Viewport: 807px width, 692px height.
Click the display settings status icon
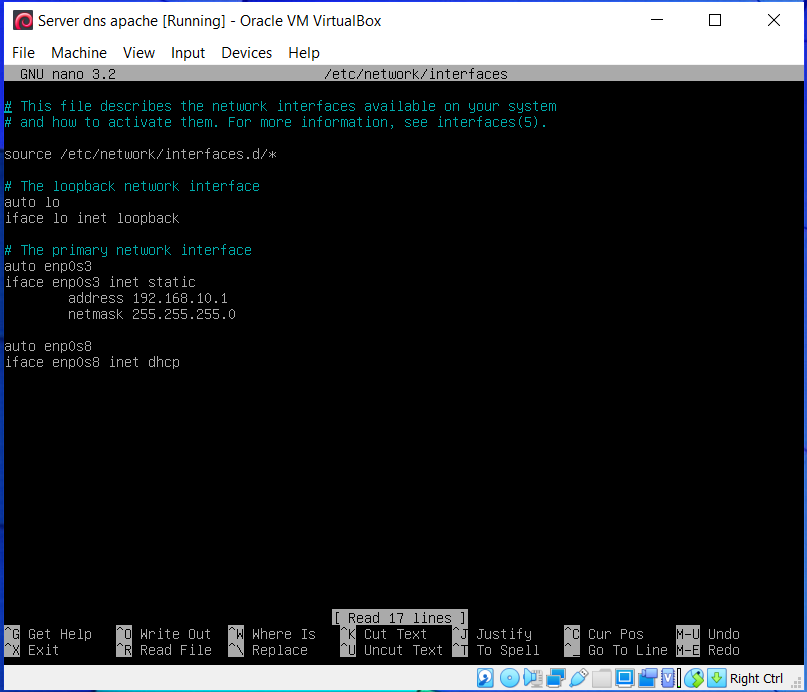(x=625, y=678)
